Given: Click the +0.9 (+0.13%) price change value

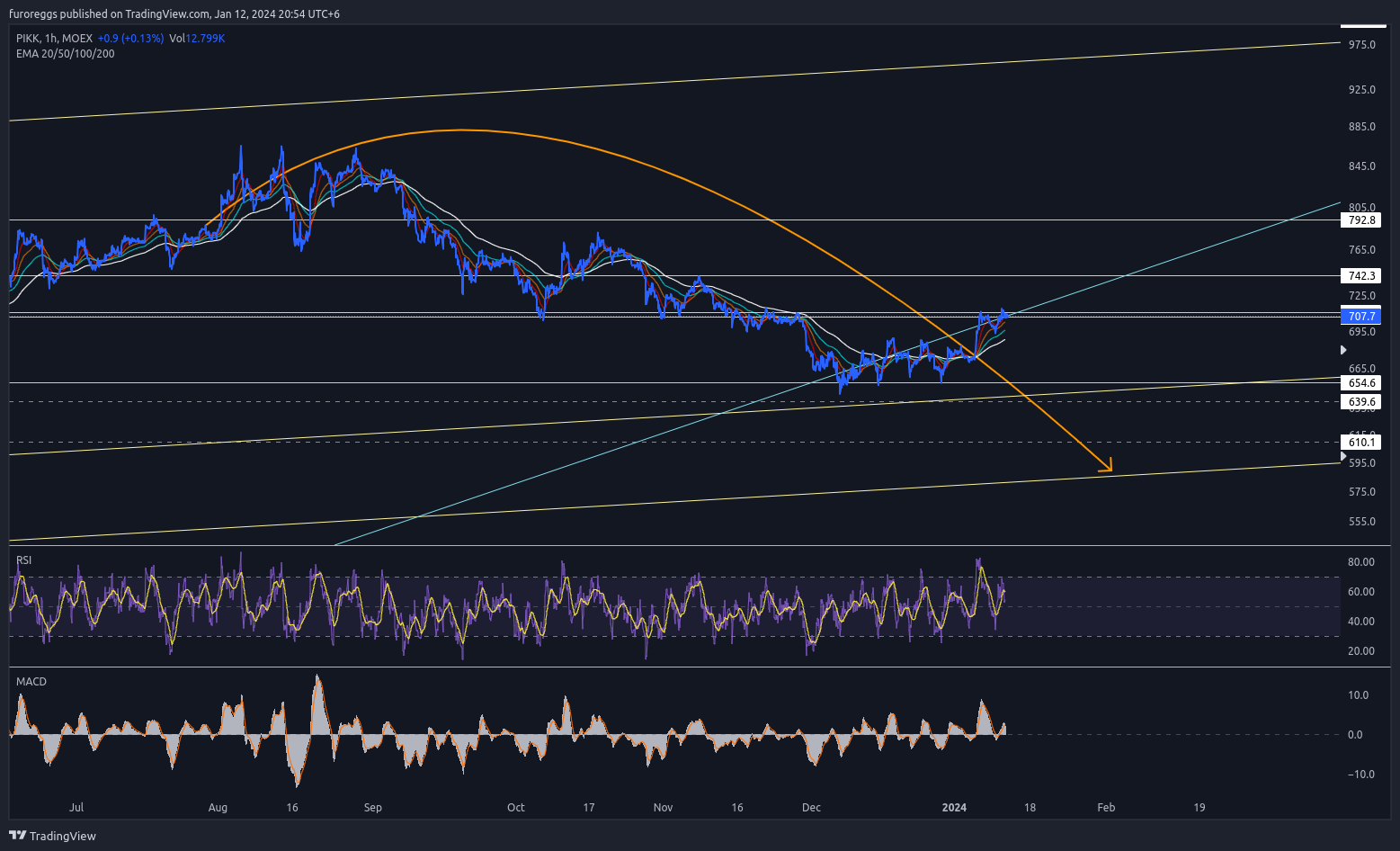Looking at the screenshot, I should (130, 39).
